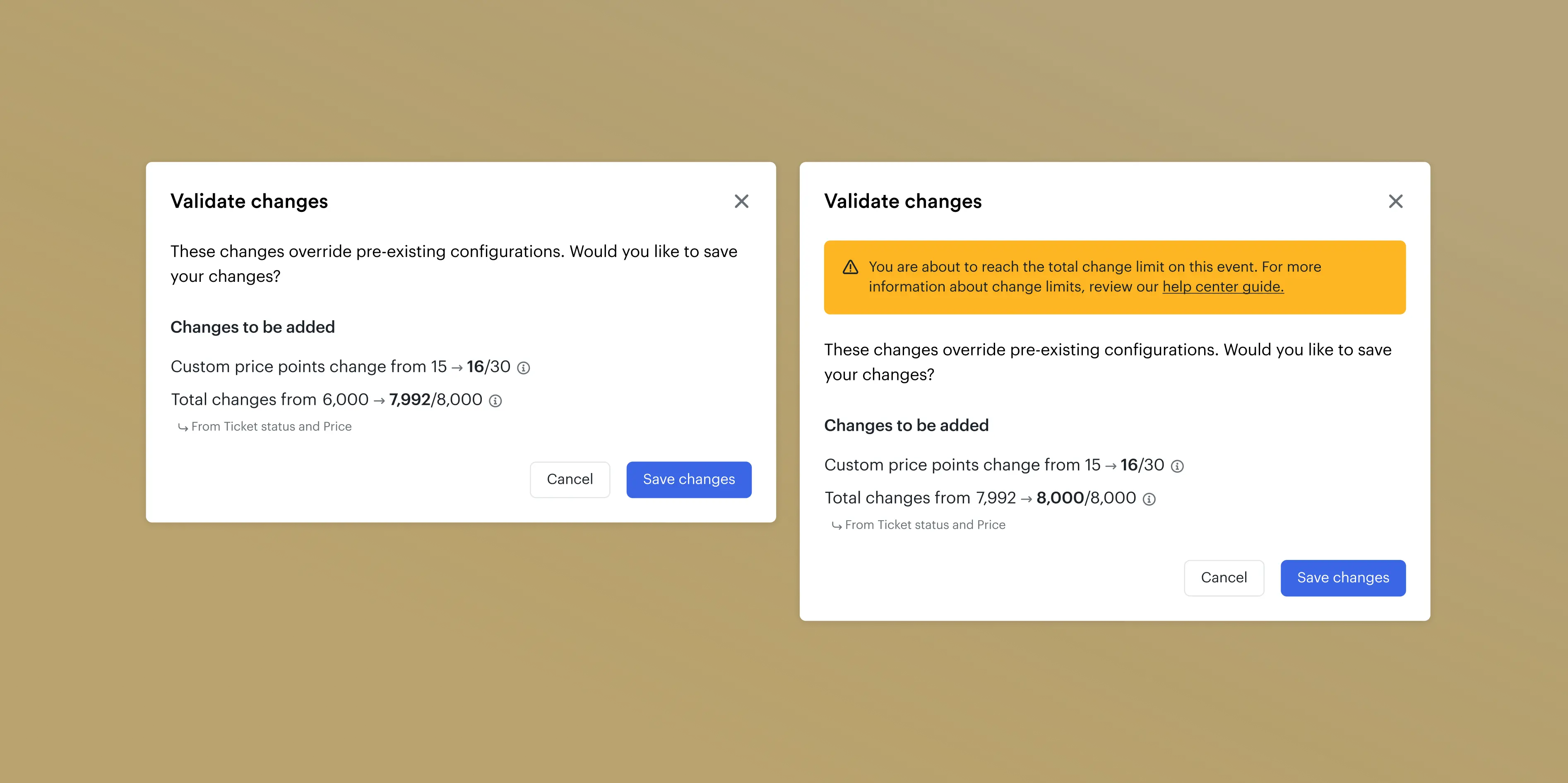Click 'Changes to be added' heading below warning banner
This screenshot has height=783, width=1568.
pos(906,425)
